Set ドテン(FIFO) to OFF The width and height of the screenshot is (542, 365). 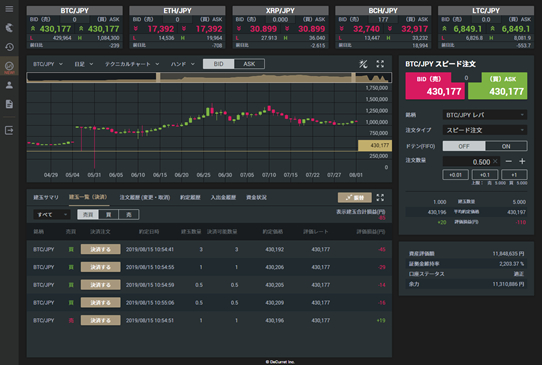464,146
